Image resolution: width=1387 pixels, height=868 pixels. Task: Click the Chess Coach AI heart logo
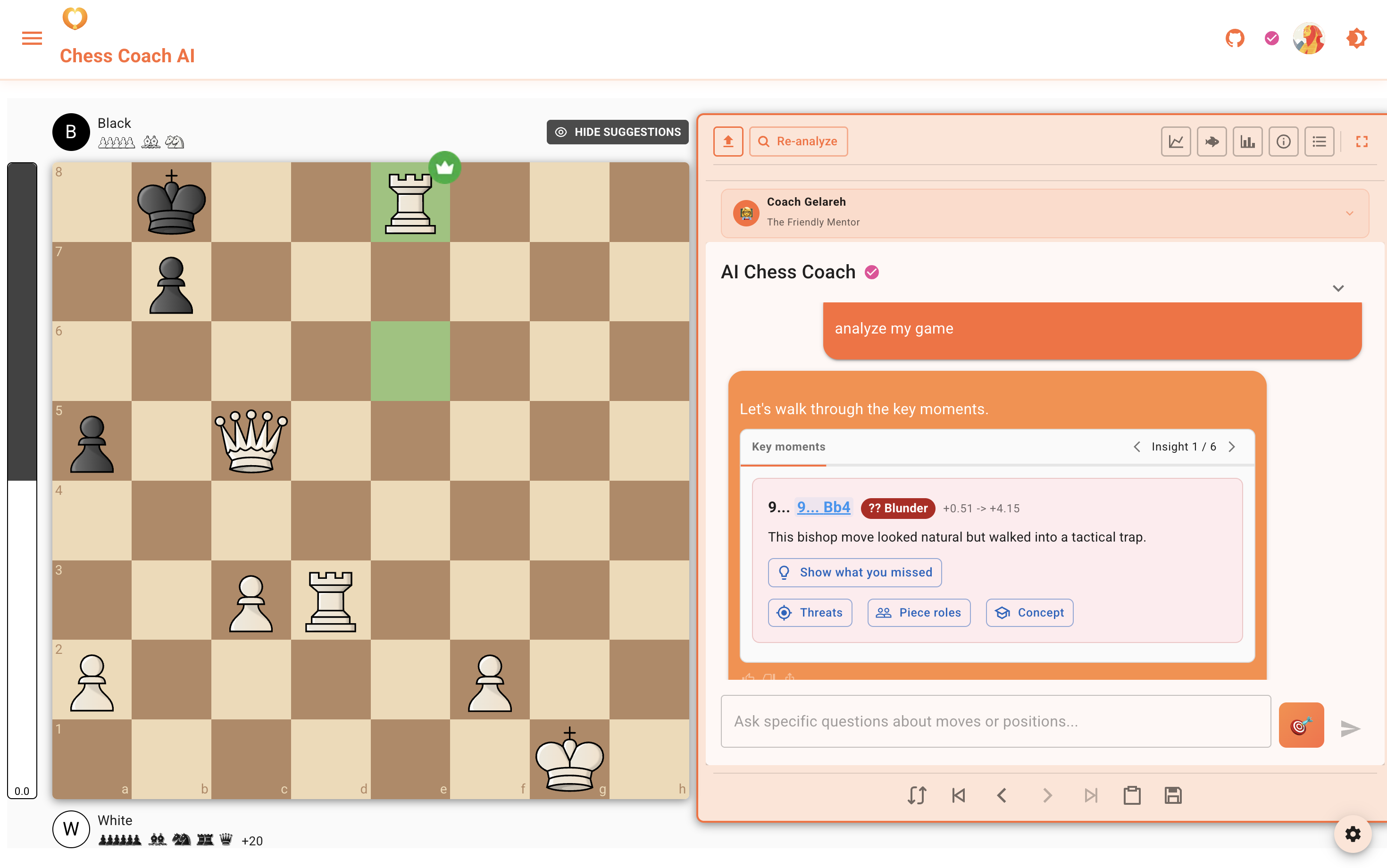[x=75, y=18]
